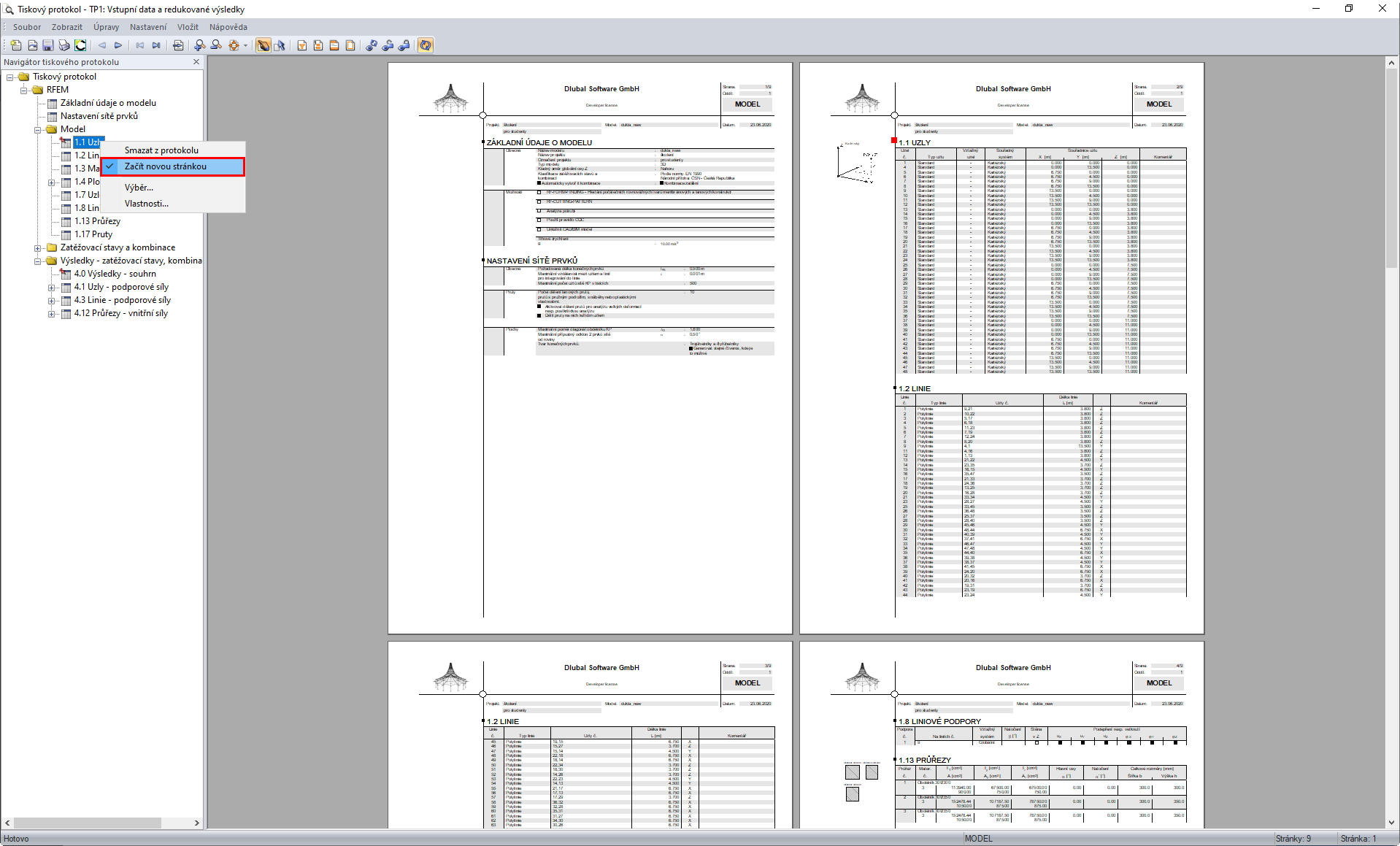
Task: Go to the next page arrow
Action: click(x=118, y=45)
